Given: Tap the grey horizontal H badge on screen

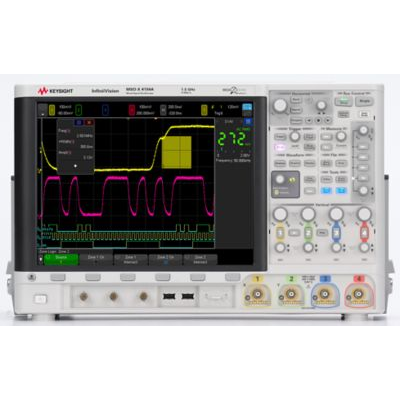Looking at the screenshot, I should 163,110.
